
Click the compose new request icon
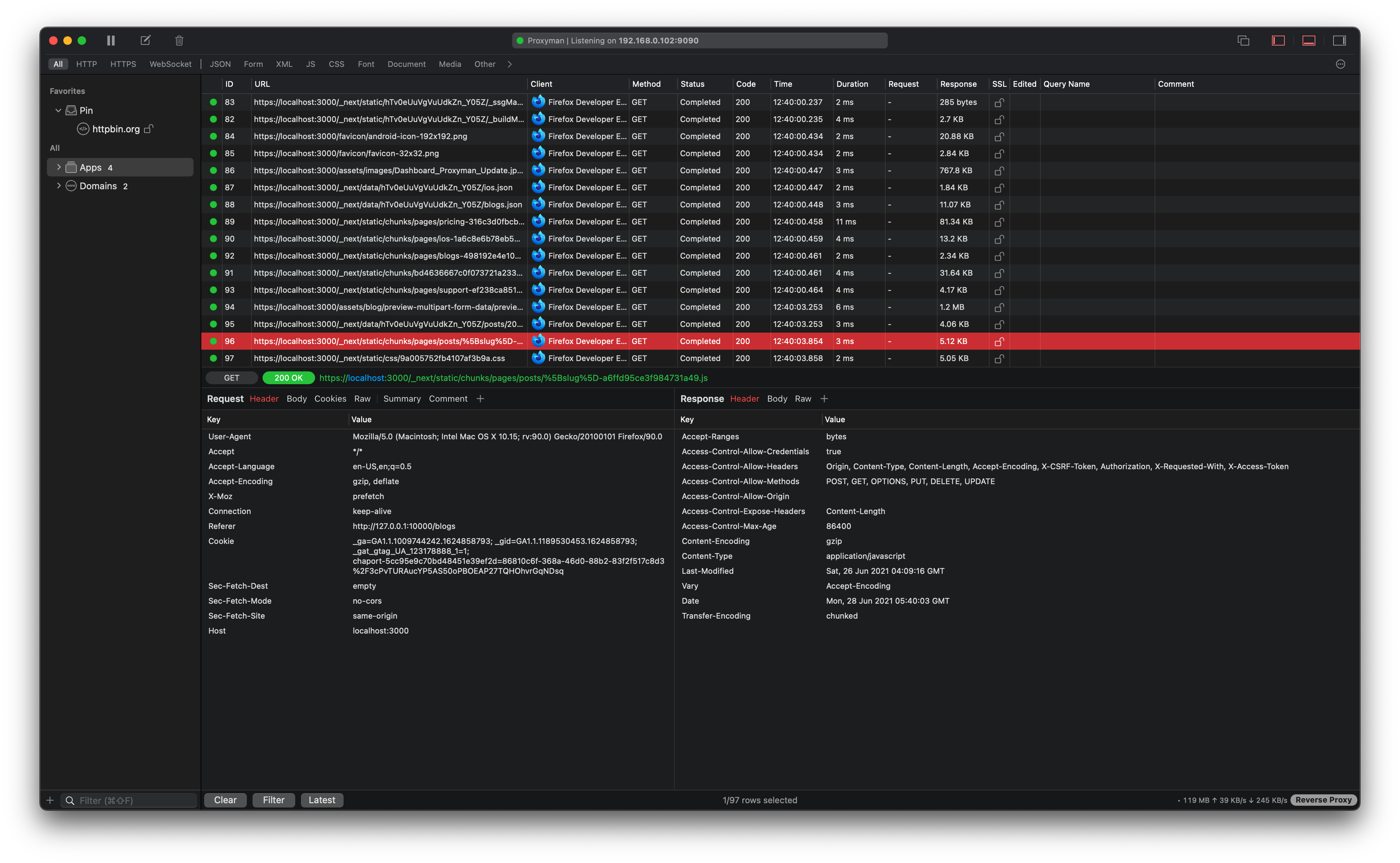145,40
